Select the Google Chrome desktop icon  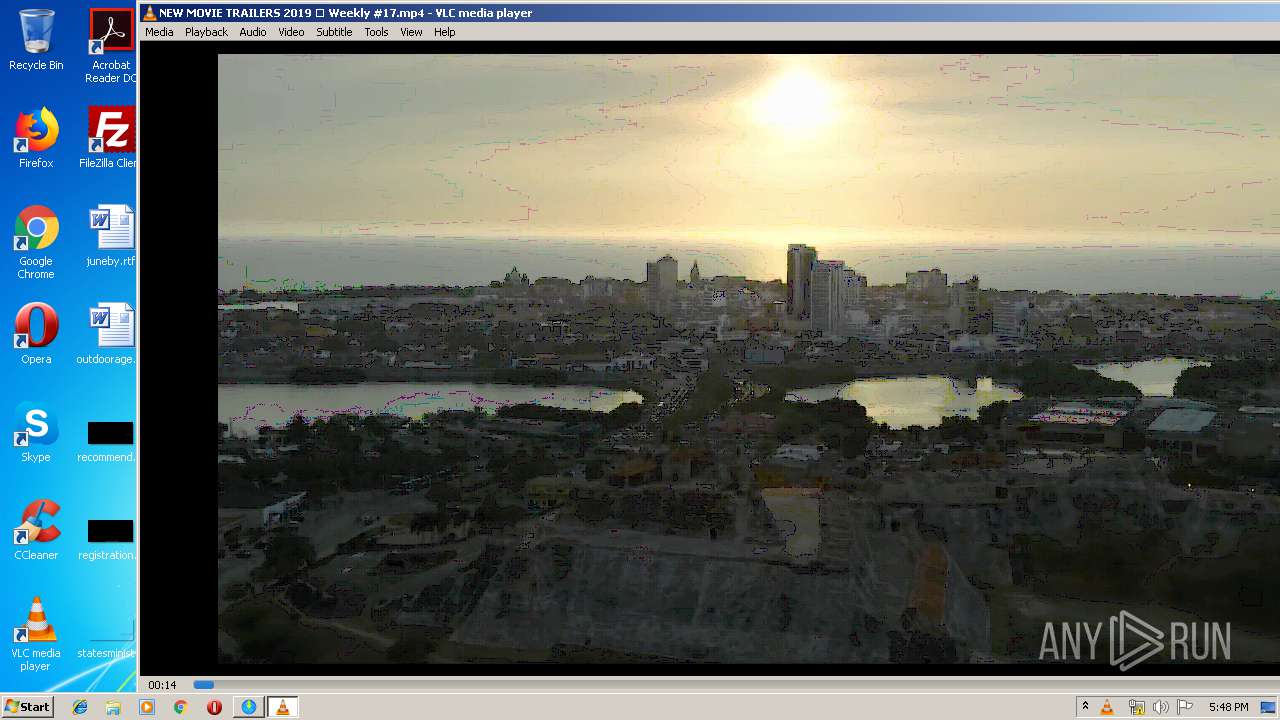click(x=36, y=242)
